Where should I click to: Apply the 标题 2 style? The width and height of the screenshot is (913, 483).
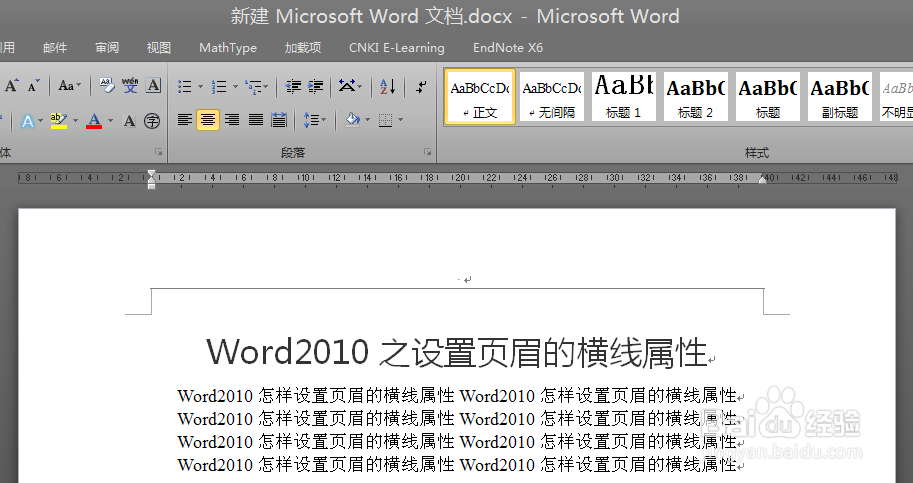tap(696, 96)
